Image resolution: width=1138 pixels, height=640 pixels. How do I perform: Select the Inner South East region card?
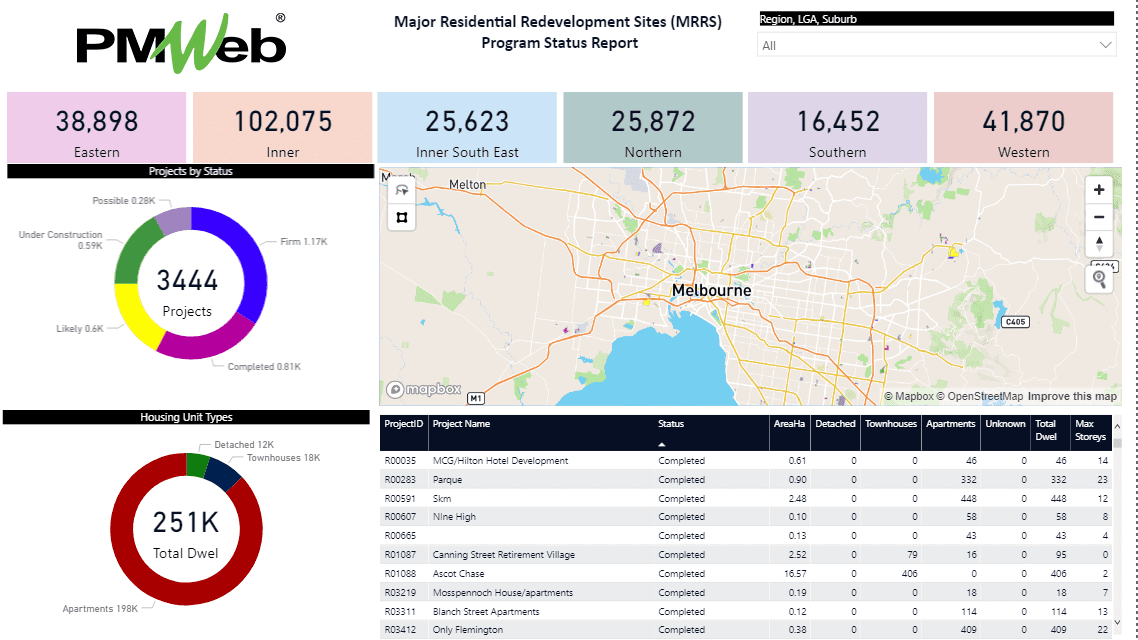pos(467,127)
